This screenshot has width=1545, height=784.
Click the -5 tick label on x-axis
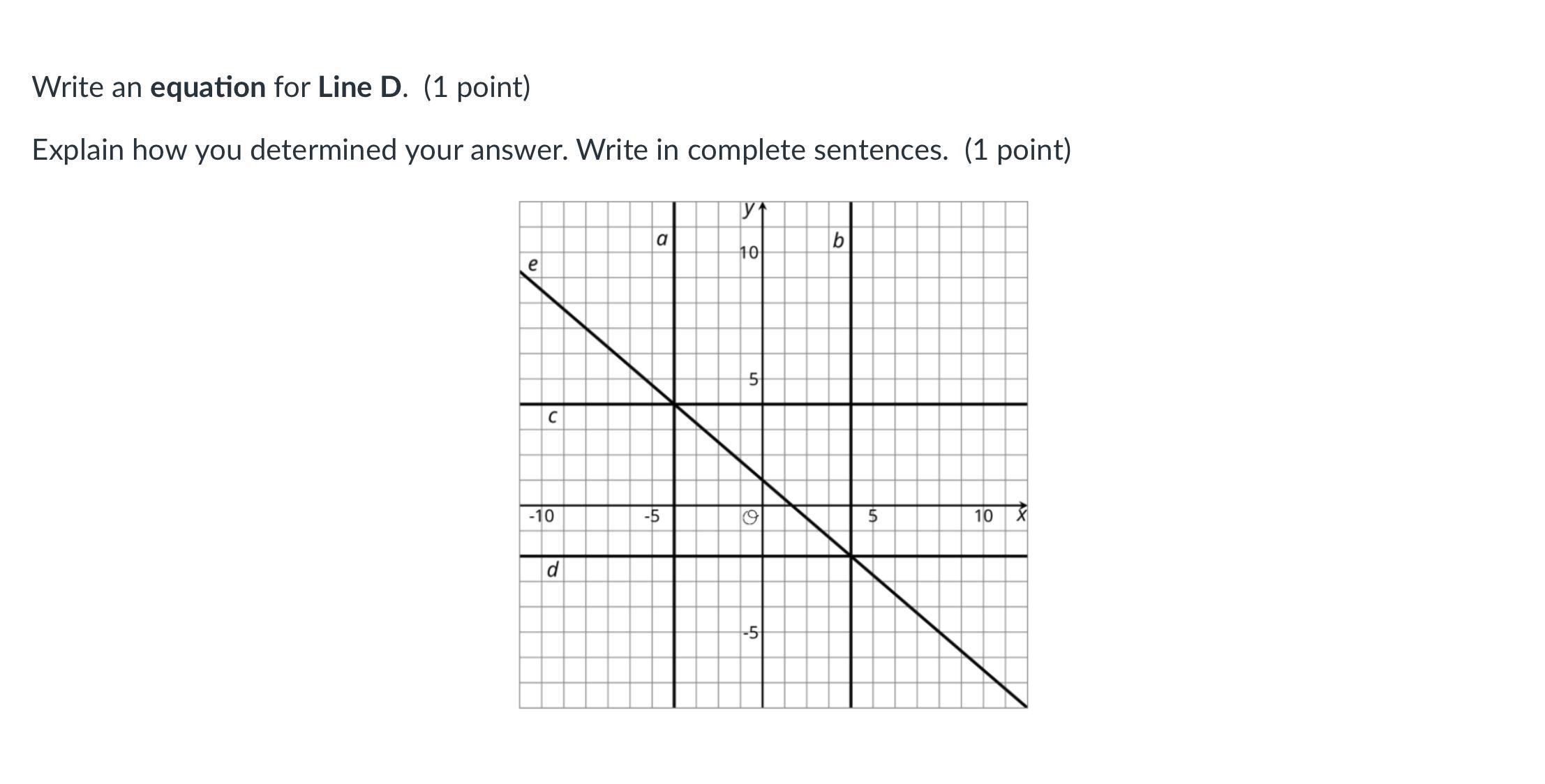coord(651,516)
